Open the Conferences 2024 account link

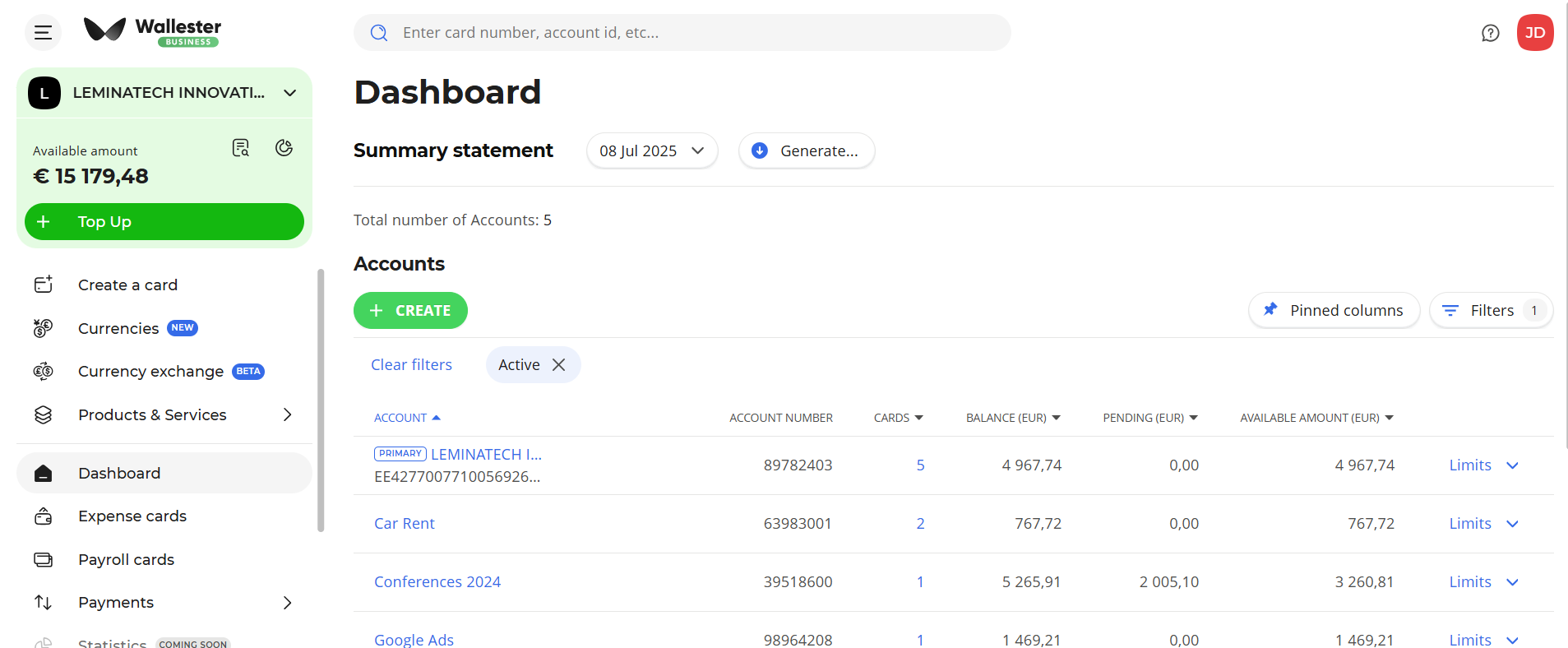pos(437,582)
